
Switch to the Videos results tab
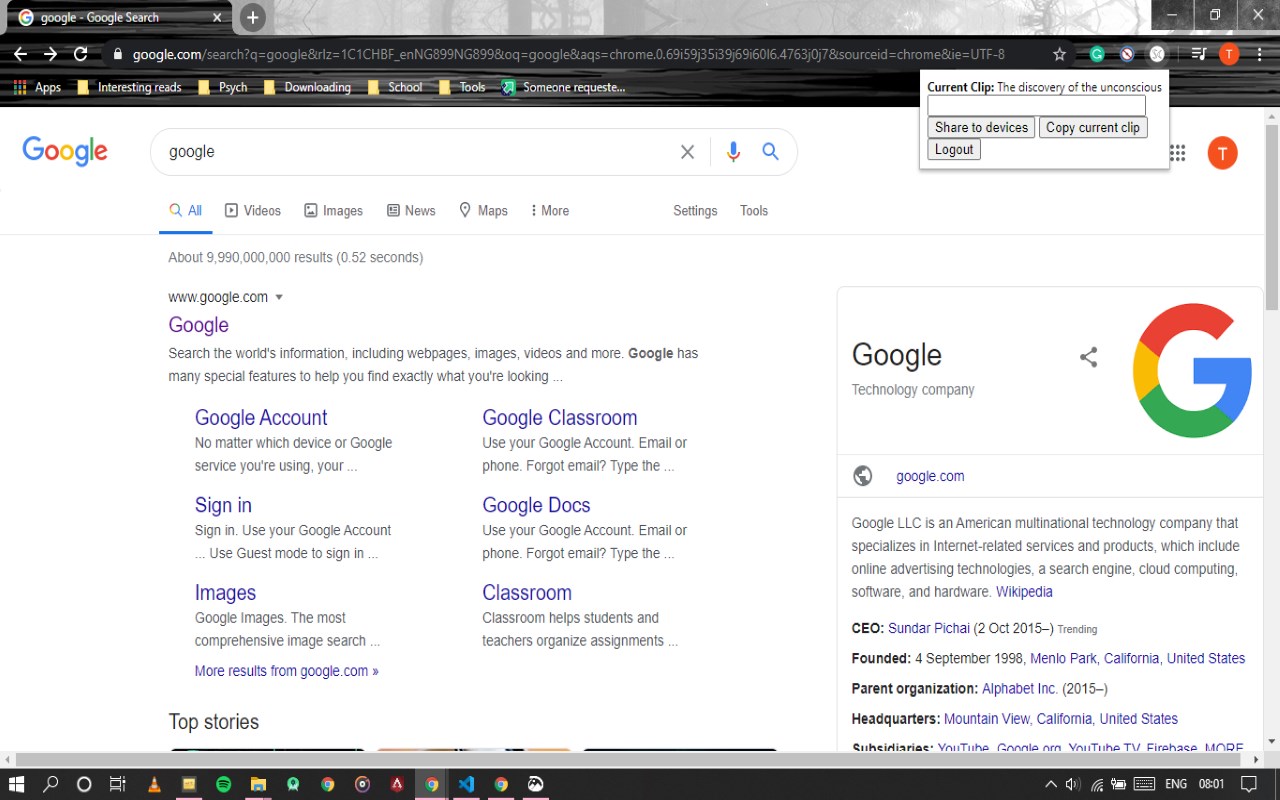tap(253, 211)
